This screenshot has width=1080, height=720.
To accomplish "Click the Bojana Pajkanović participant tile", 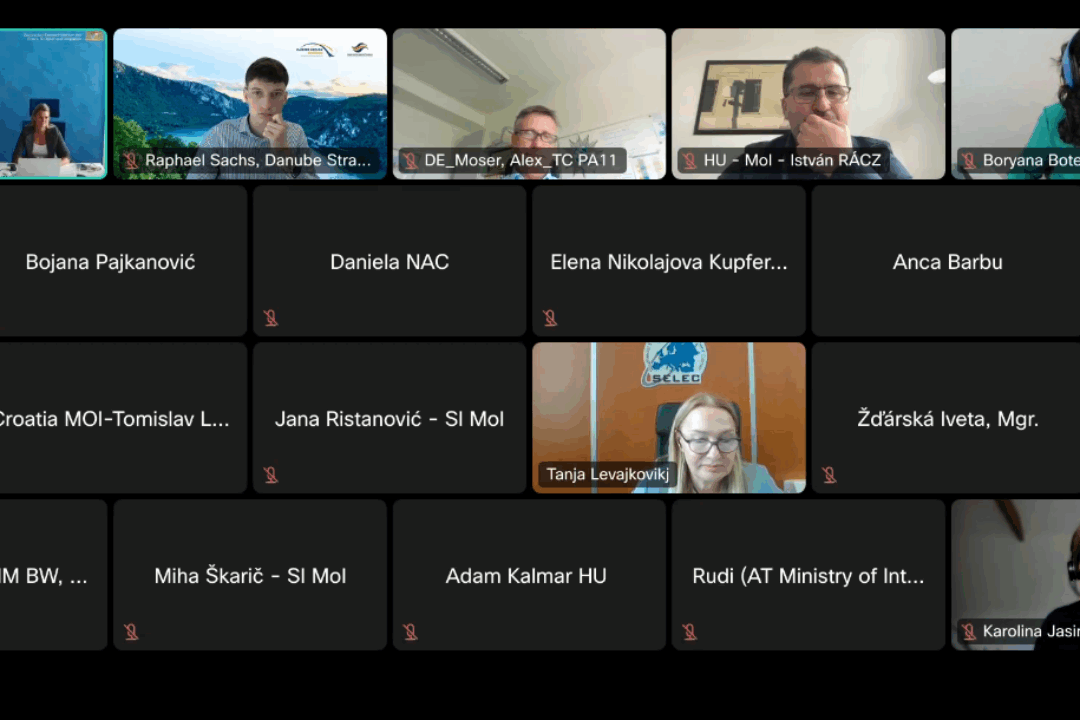I will [123, 260].
